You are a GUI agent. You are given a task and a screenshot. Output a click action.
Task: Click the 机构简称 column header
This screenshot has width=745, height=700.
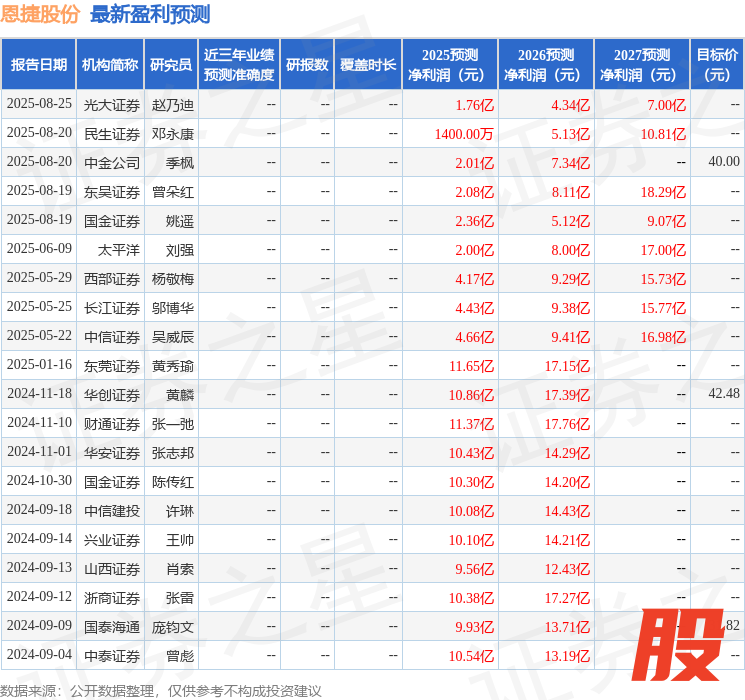pos(110,65)
